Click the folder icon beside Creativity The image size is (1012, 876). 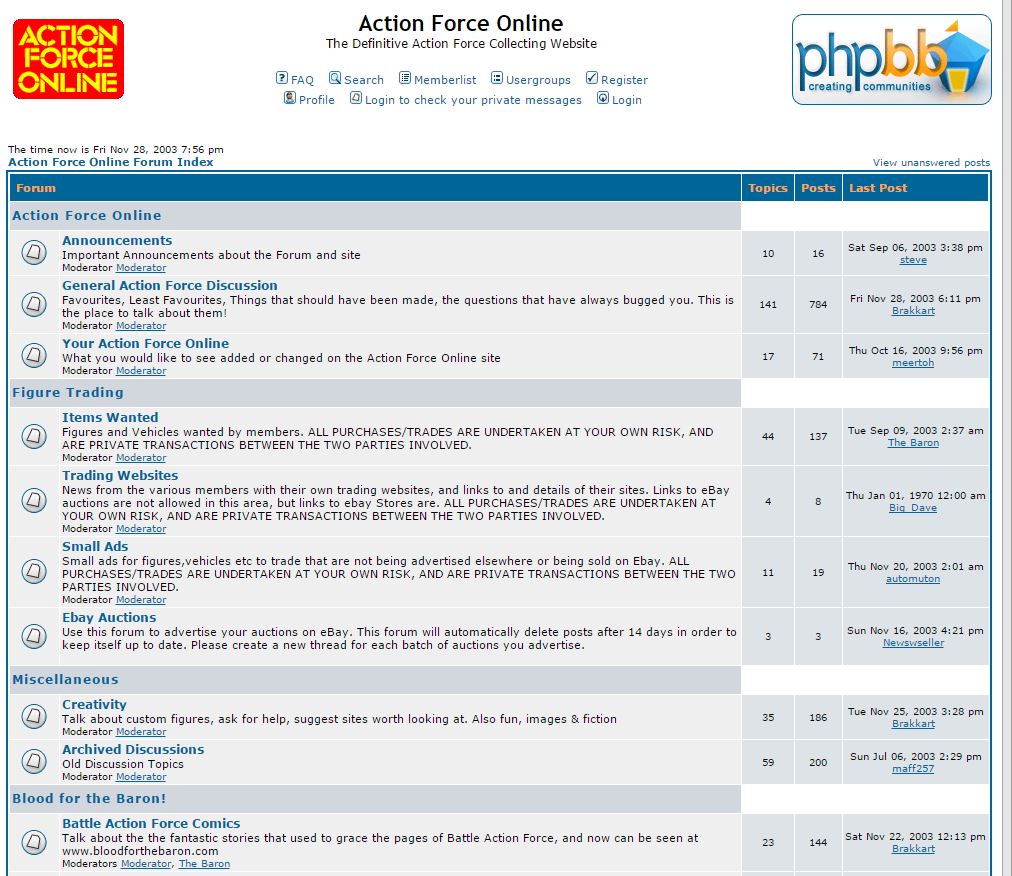pyautogui.click(x=34, y=716)
